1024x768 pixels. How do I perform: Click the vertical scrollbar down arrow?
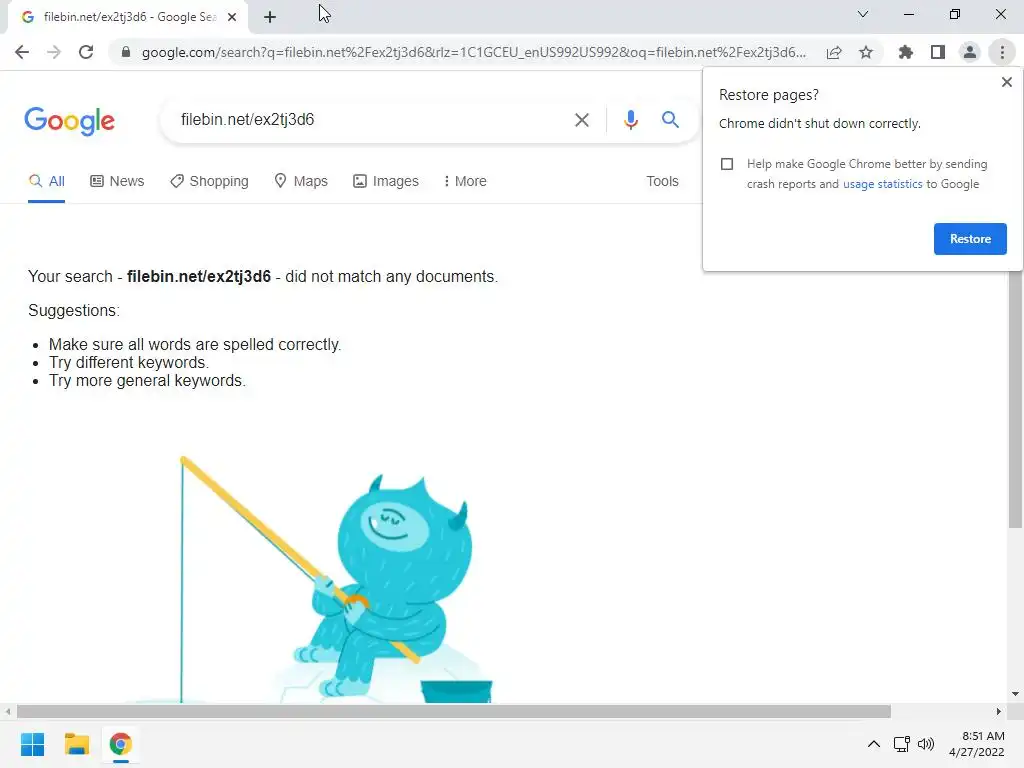tap(1015, 694)
